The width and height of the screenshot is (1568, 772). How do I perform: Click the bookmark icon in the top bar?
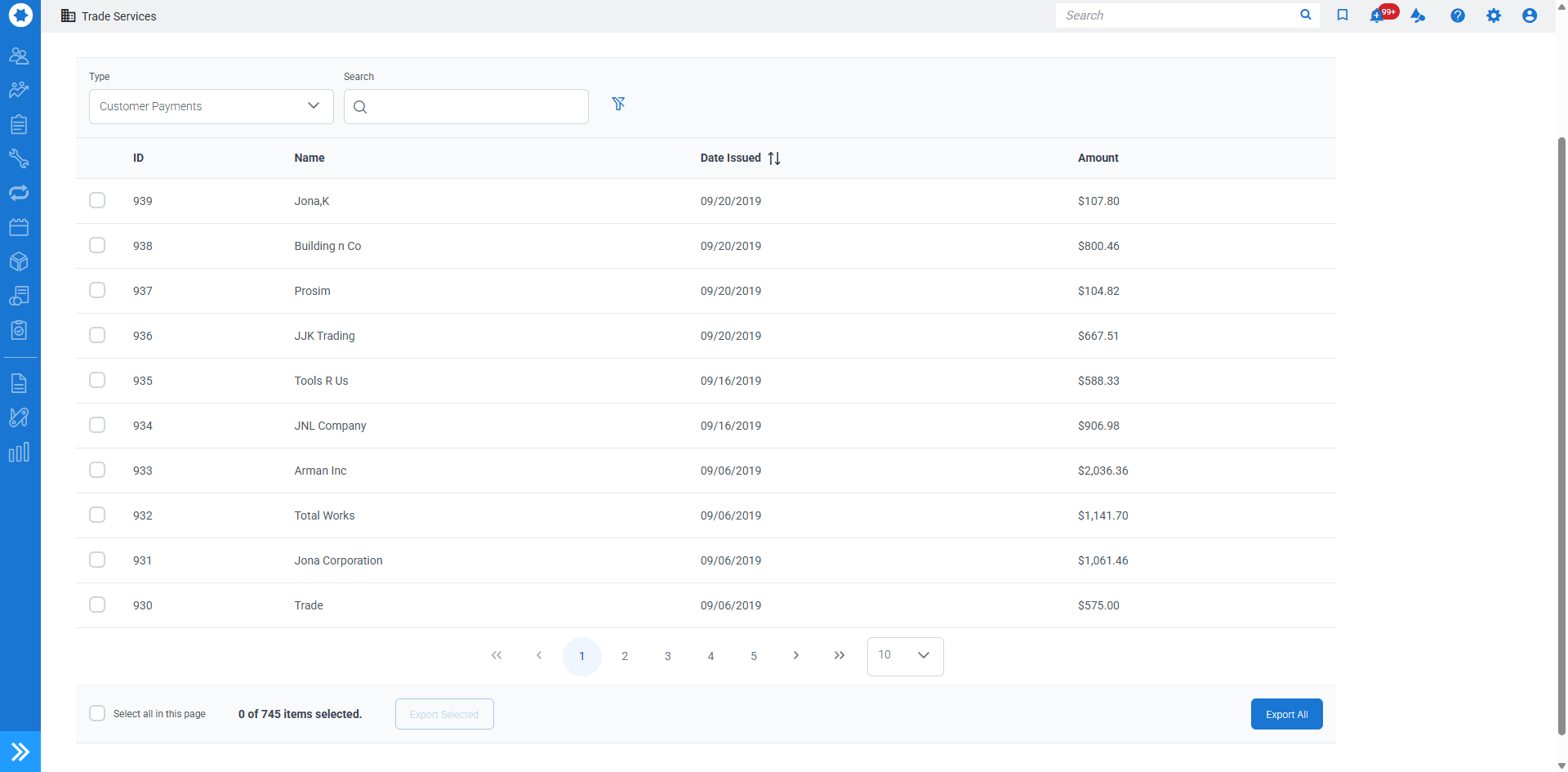(x=1343, y=15)
